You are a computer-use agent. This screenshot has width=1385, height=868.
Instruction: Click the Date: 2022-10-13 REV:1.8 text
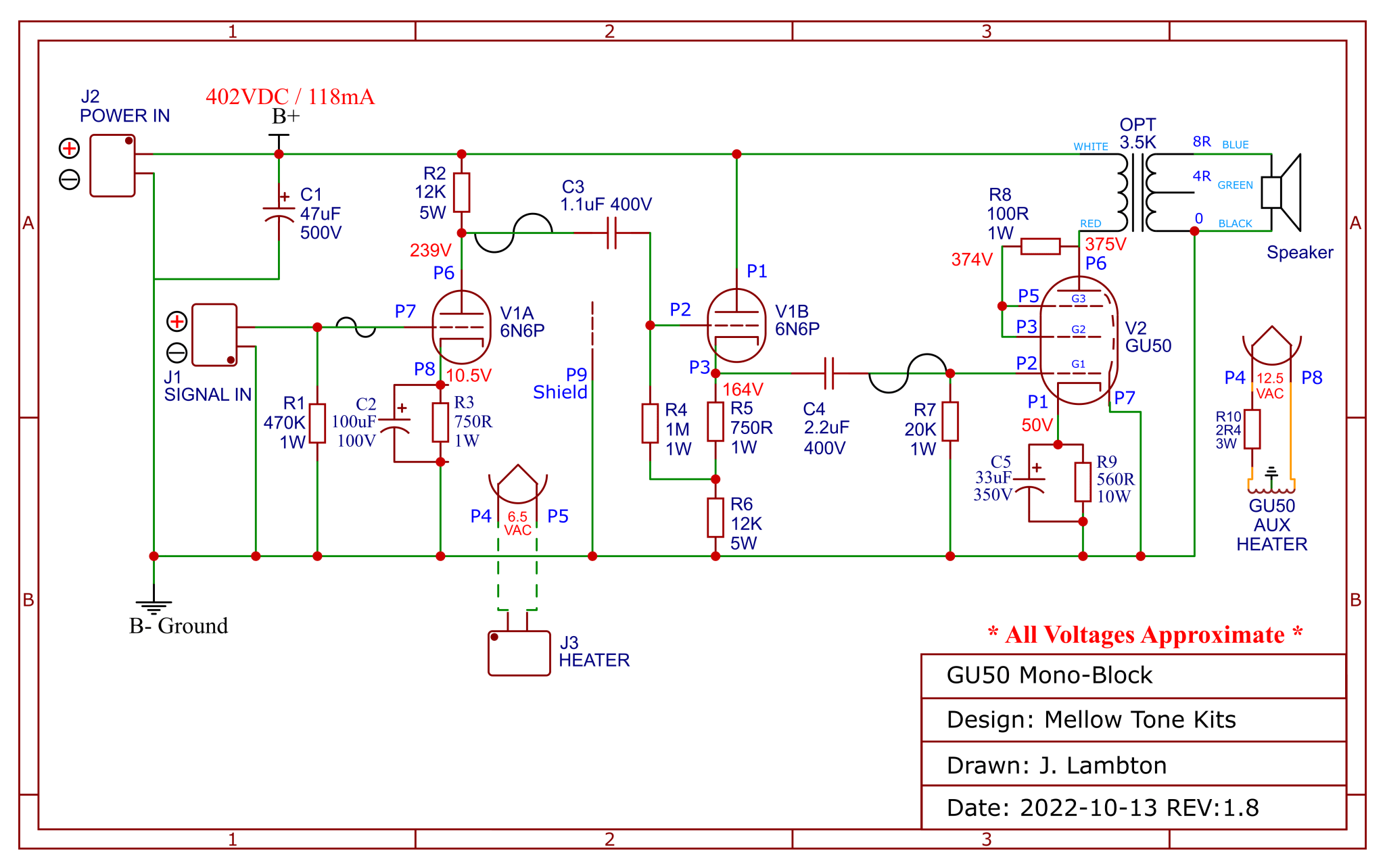coord(1102,808)
